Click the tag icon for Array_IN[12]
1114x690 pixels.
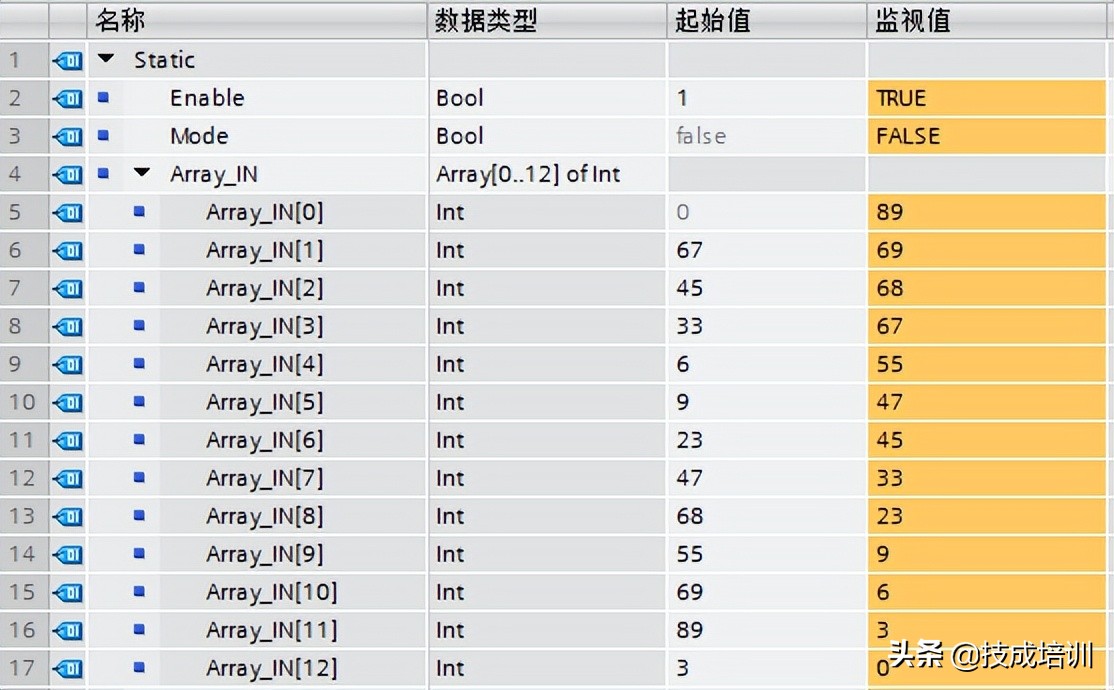point(65,668)
